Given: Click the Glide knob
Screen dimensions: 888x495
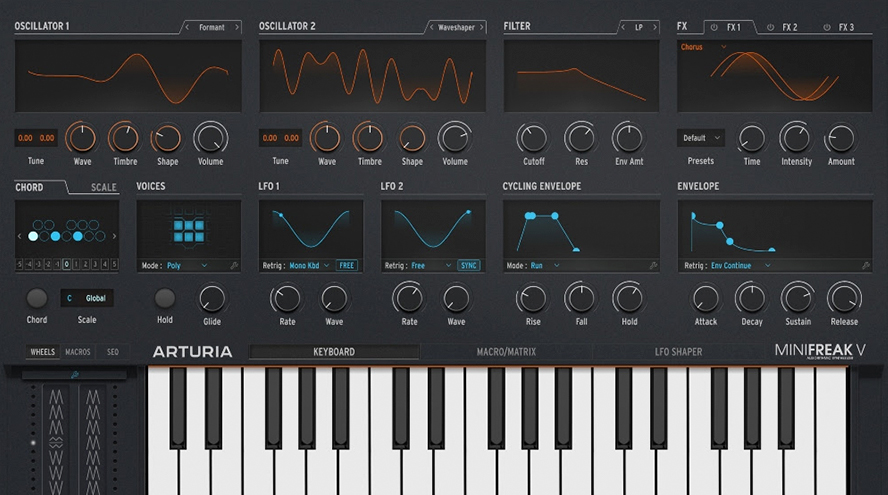Looking at the screenshot, I should [212, 298].
